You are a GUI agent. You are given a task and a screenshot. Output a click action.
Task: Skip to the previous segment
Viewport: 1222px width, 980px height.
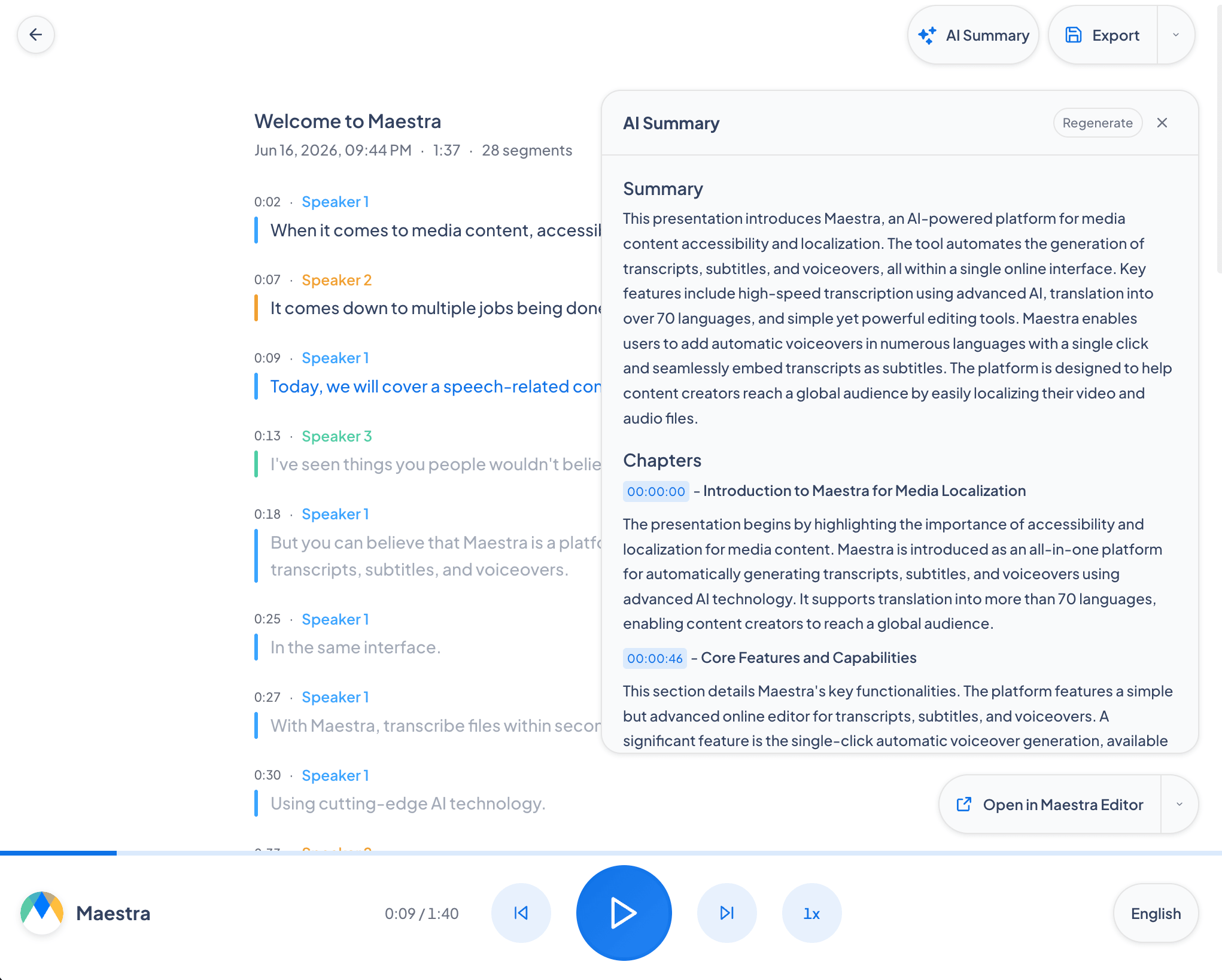521,913
